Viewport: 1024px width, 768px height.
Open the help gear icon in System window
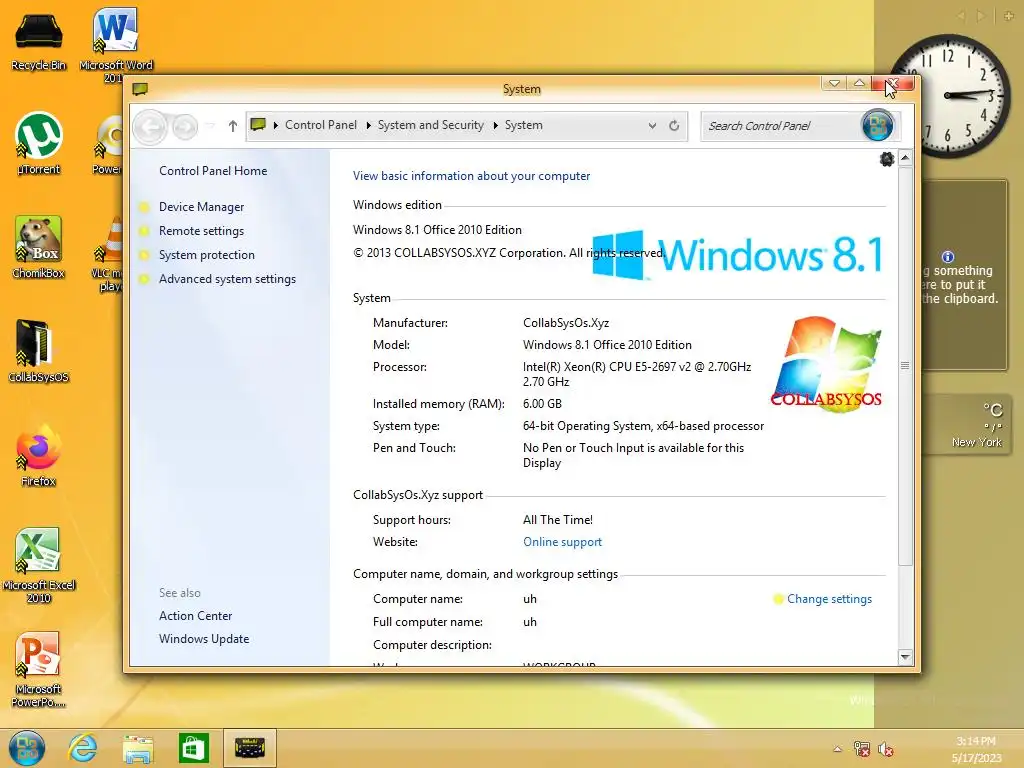point(886,159)
